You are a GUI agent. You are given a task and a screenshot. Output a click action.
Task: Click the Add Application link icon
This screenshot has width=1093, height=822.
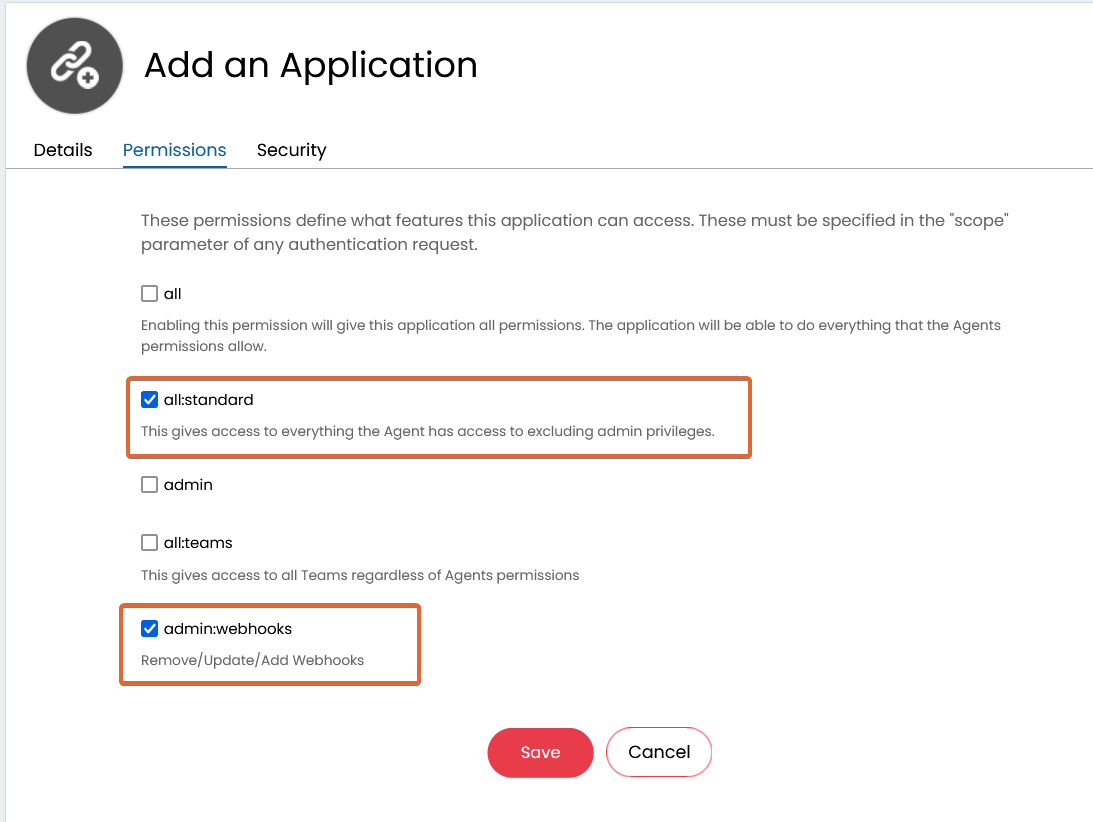click(x=74, y=65)
